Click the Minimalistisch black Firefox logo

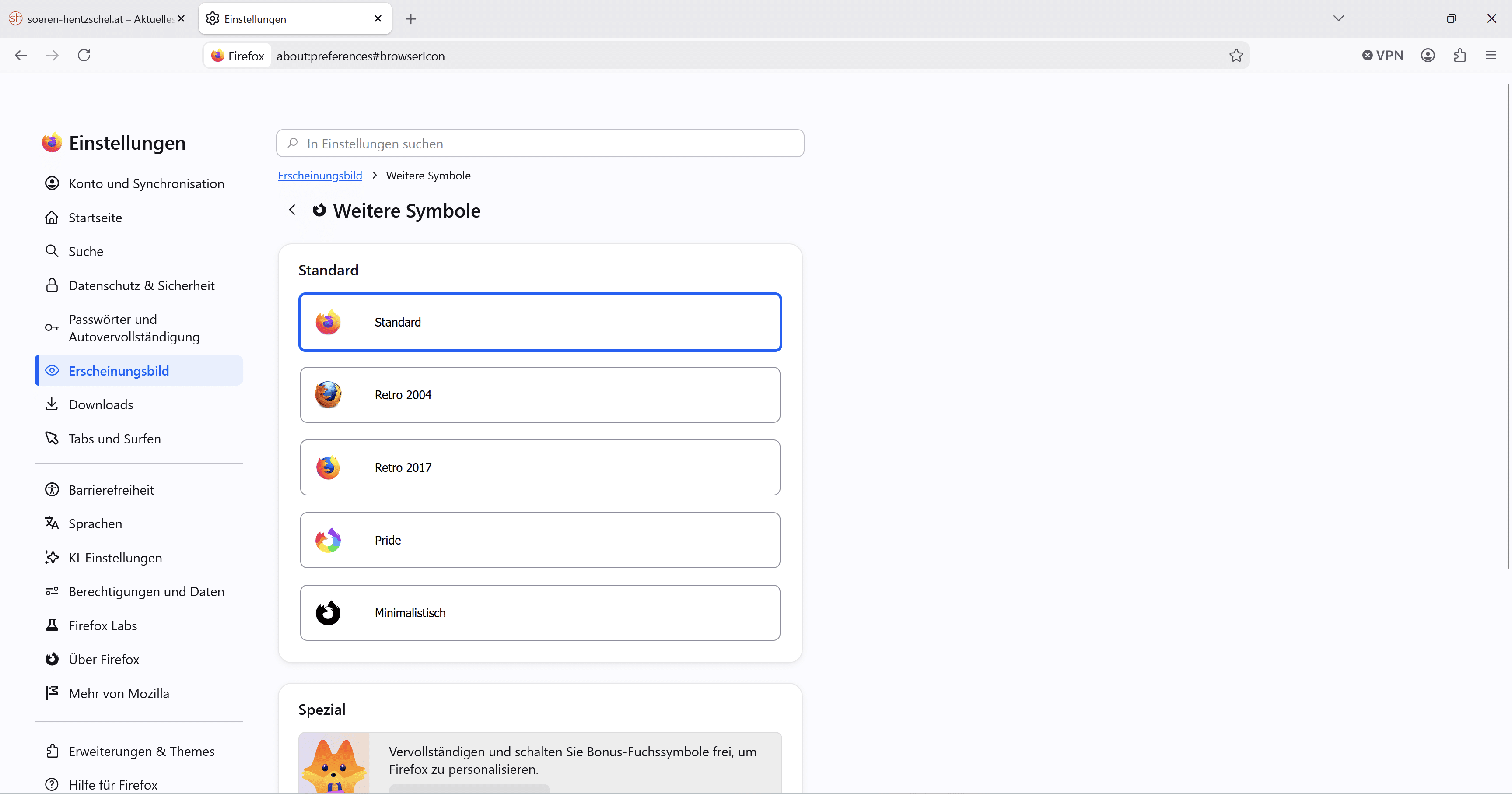tap(328, 613)
